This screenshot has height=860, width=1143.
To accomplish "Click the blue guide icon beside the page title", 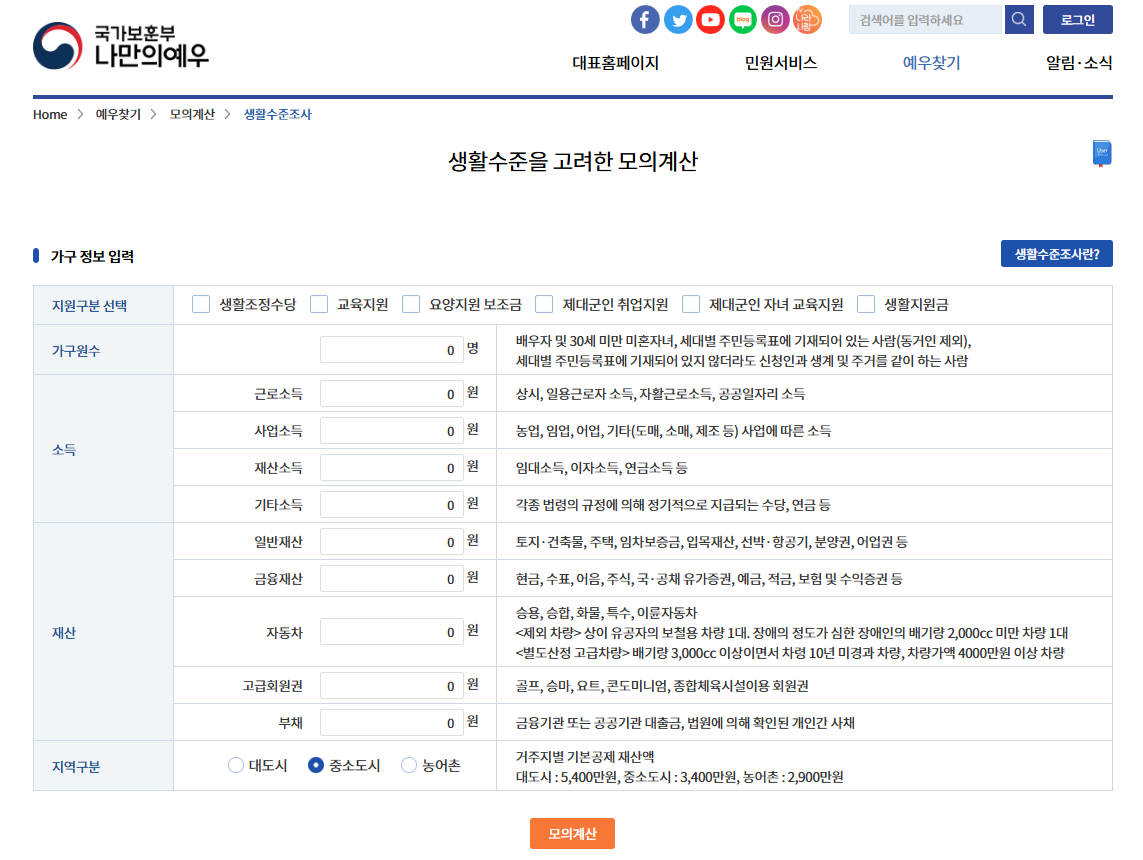I will [x=1103, y=152].
